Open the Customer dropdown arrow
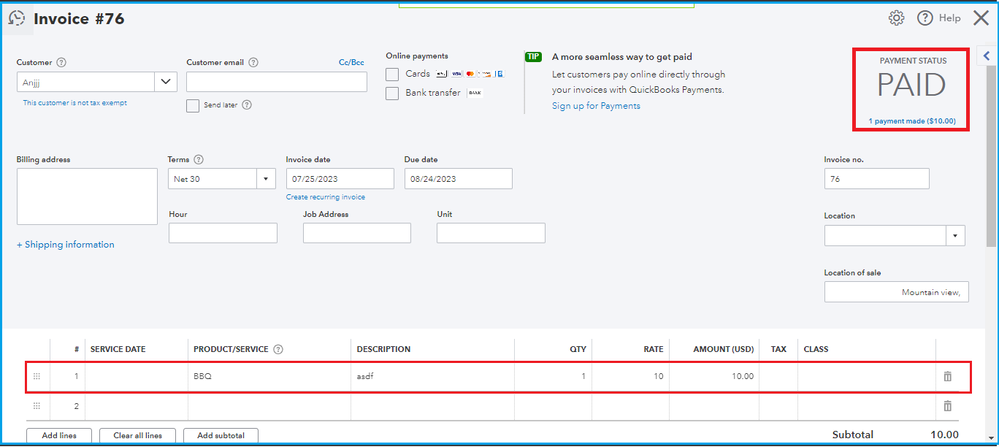 click(x=166, y=82)
